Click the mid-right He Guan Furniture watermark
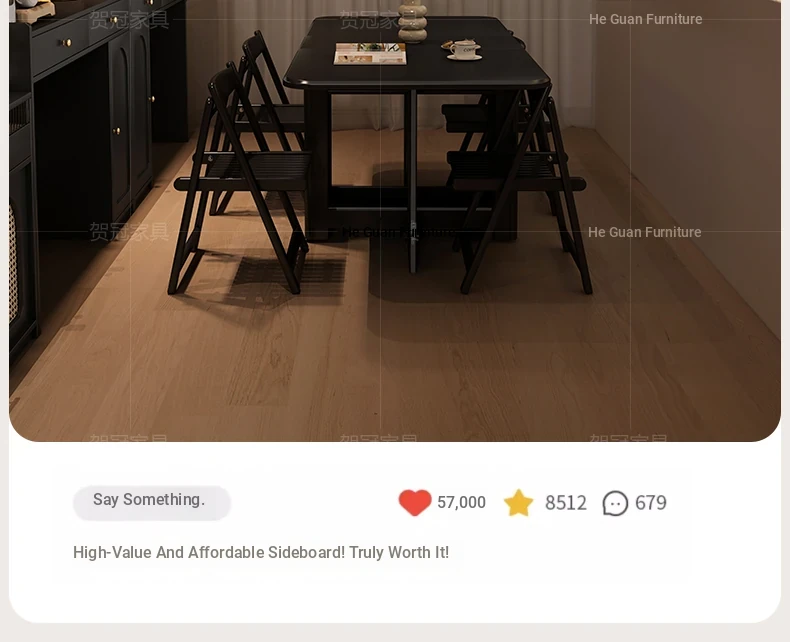 [x=644, y=232]
